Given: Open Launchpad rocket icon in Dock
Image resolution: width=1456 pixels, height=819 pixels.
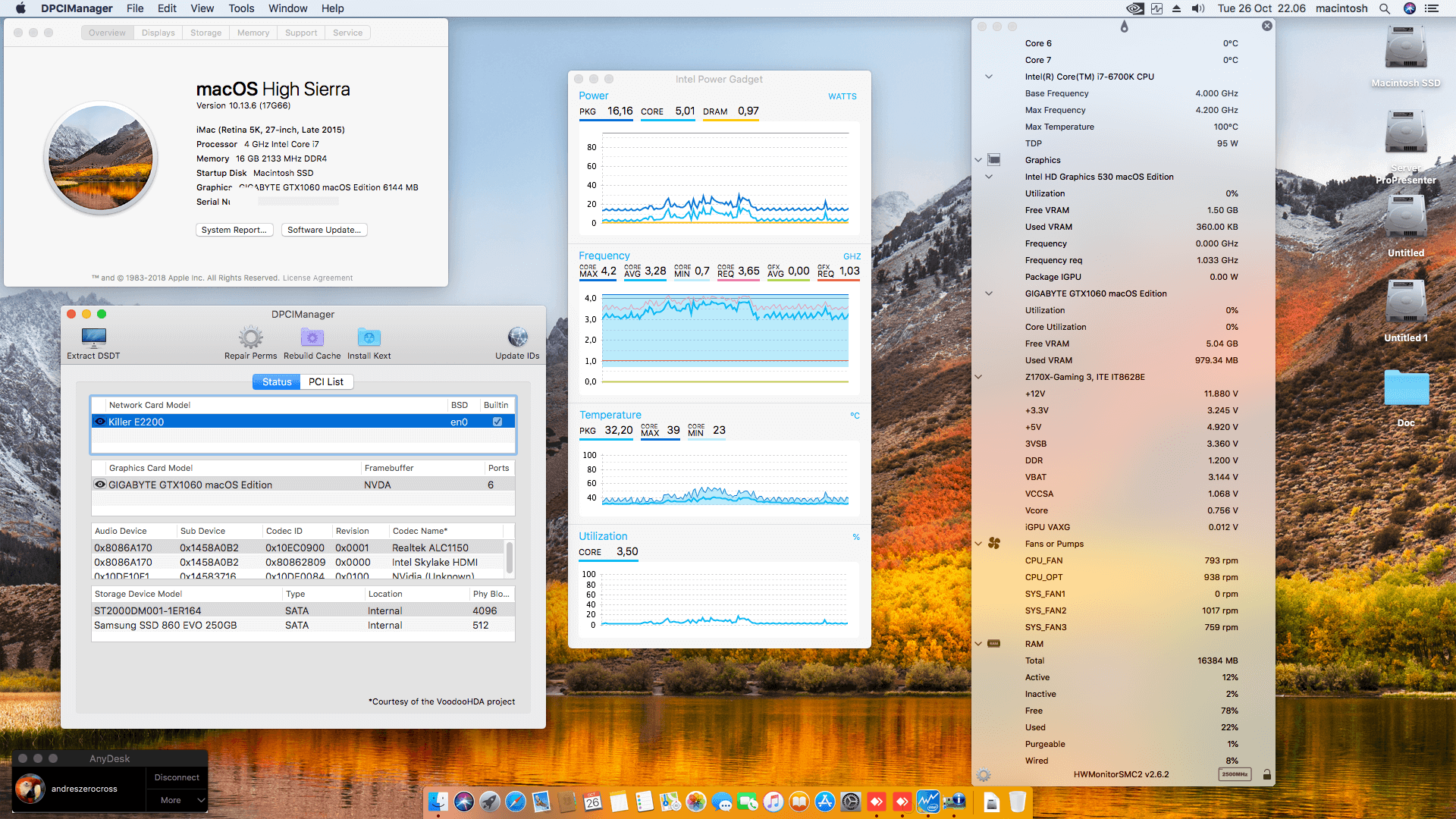Looking at the screenshot, I should point(490,802).
